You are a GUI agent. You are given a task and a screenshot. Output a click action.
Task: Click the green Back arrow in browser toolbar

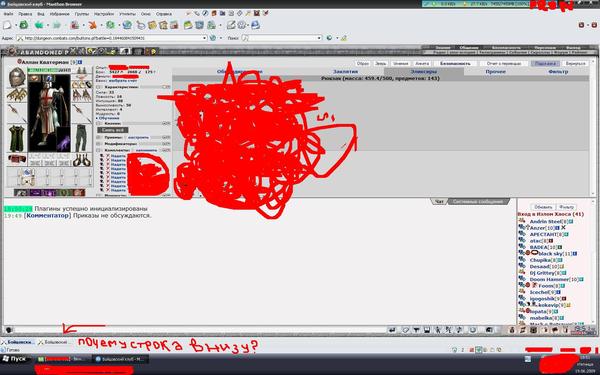coord(39,25)
